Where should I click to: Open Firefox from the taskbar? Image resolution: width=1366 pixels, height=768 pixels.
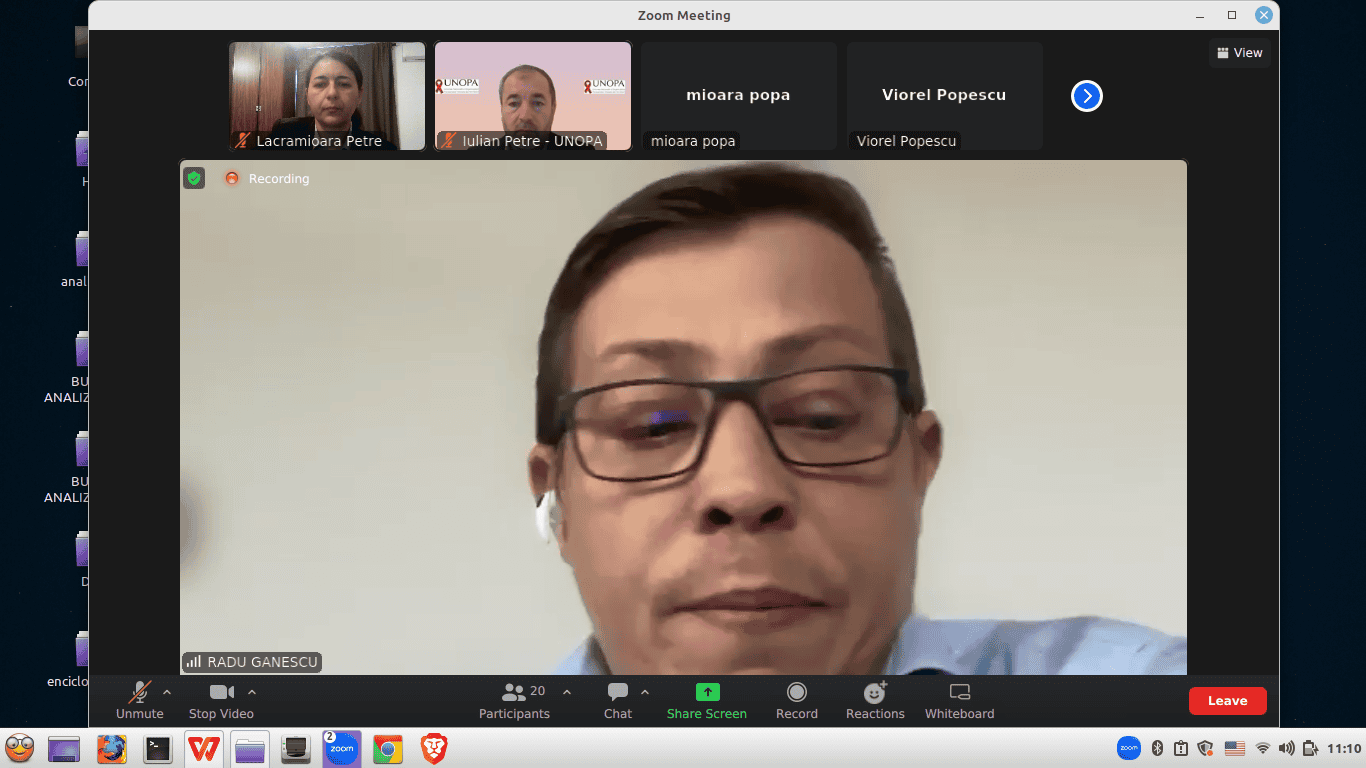click(x=112, y=748)
